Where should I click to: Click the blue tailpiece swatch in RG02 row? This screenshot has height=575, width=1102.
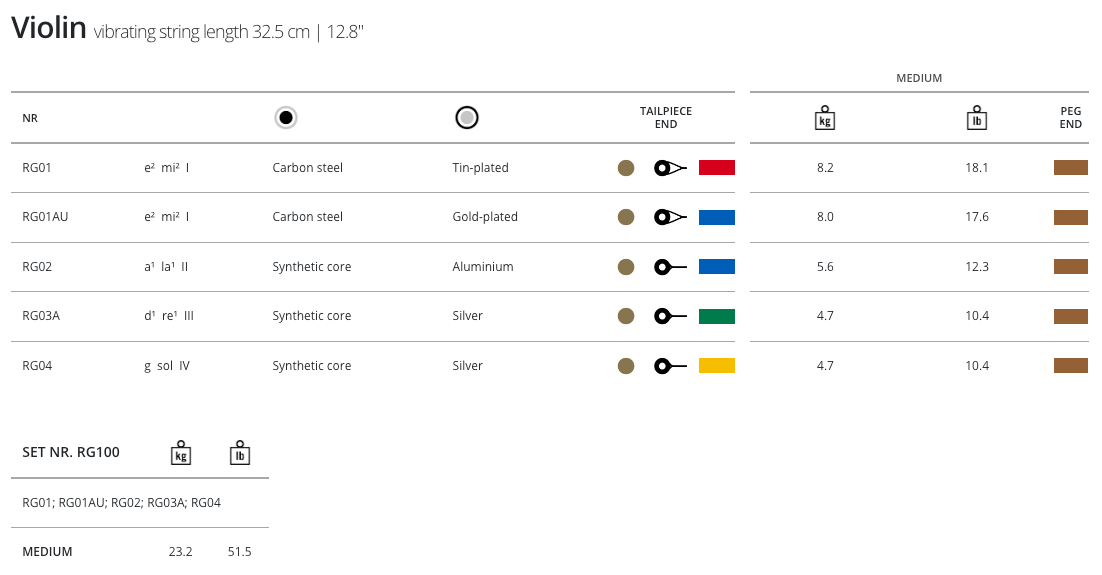(x=717, y=267)
